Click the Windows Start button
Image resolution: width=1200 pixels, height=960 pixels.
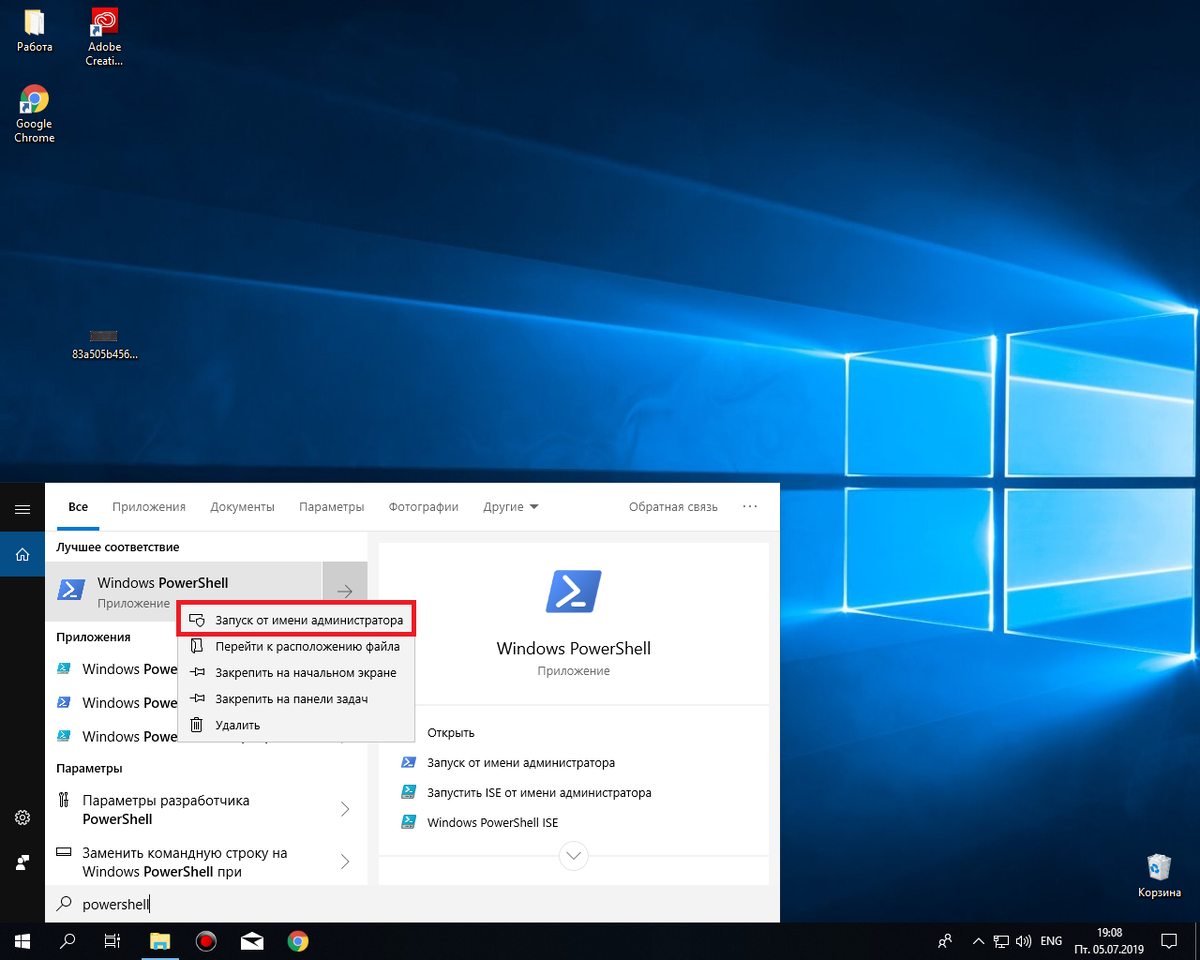click(22, 940)
